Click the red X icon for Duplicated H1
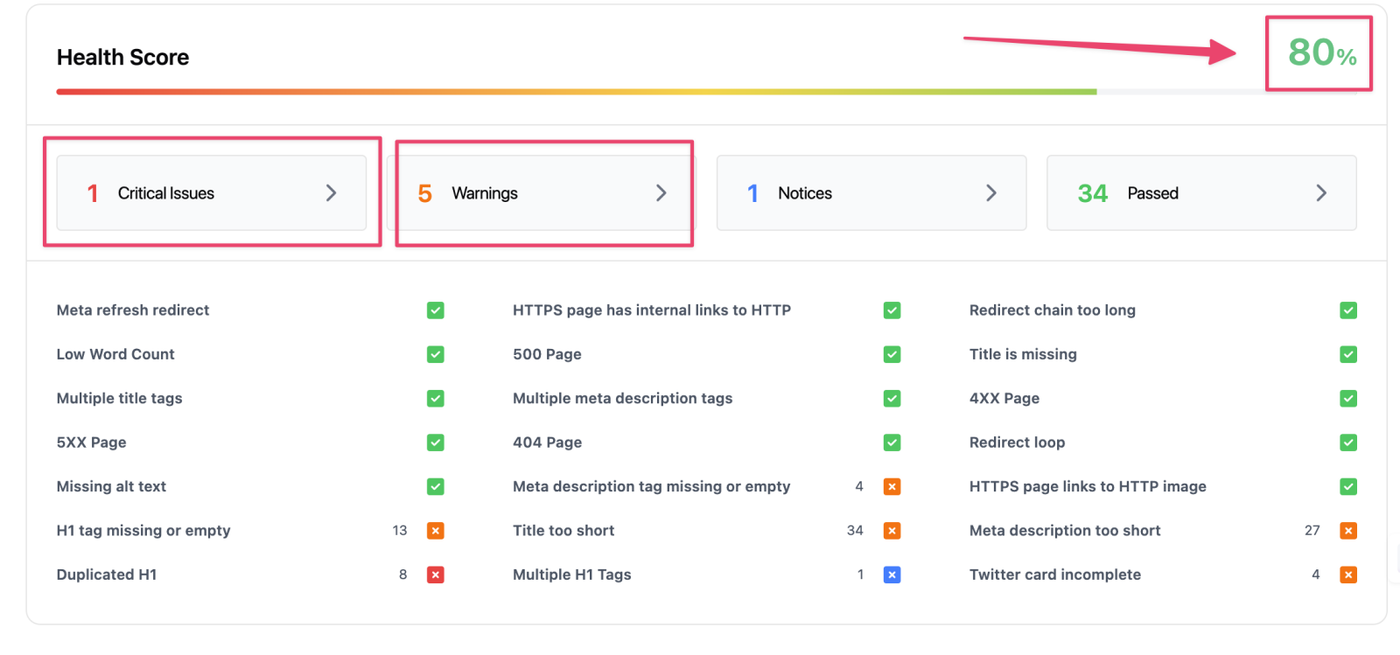Viewport: 1400px width, 655px height. pyautogui.click(x=435, y=575)
